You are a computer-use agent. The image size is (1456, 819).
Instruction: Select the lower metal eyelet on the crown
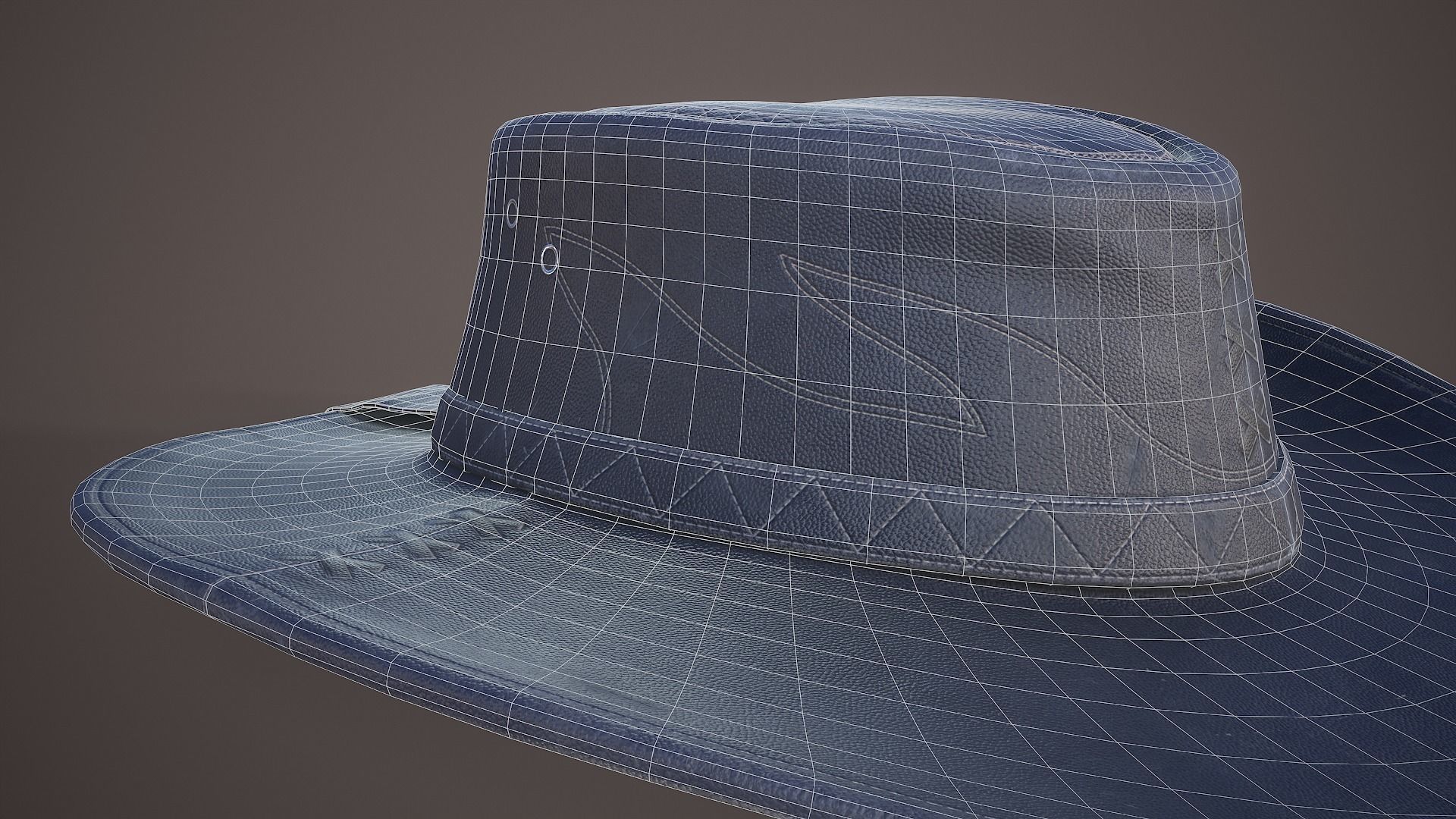(x=549, y=259)
